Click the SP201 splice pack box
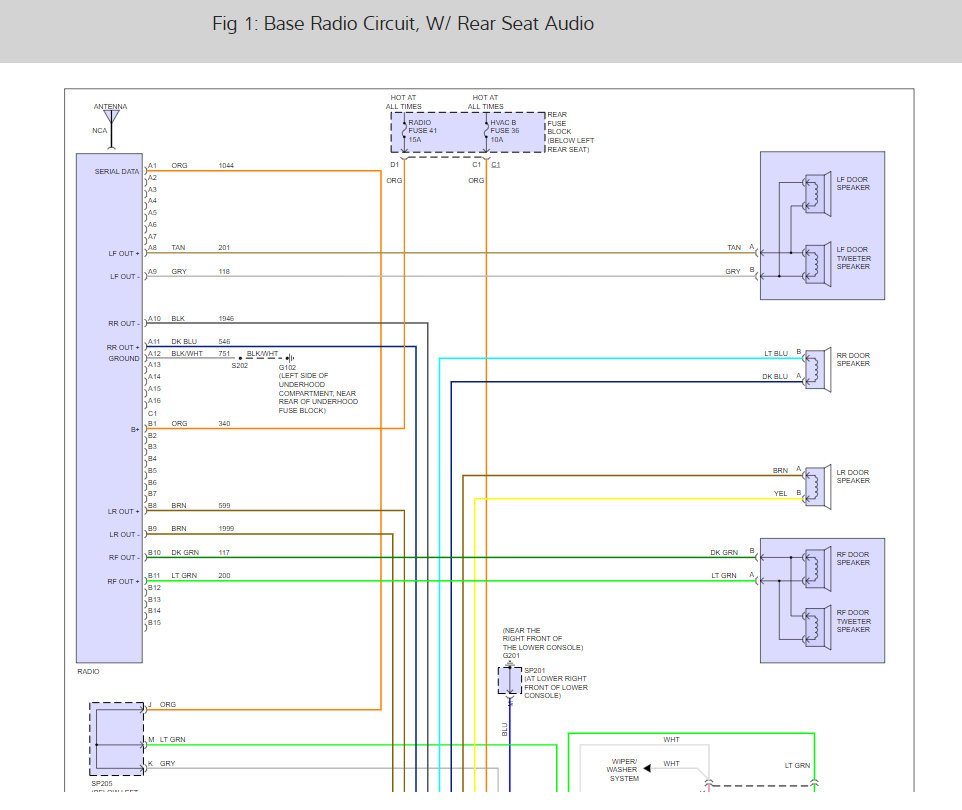 (509, 681)
